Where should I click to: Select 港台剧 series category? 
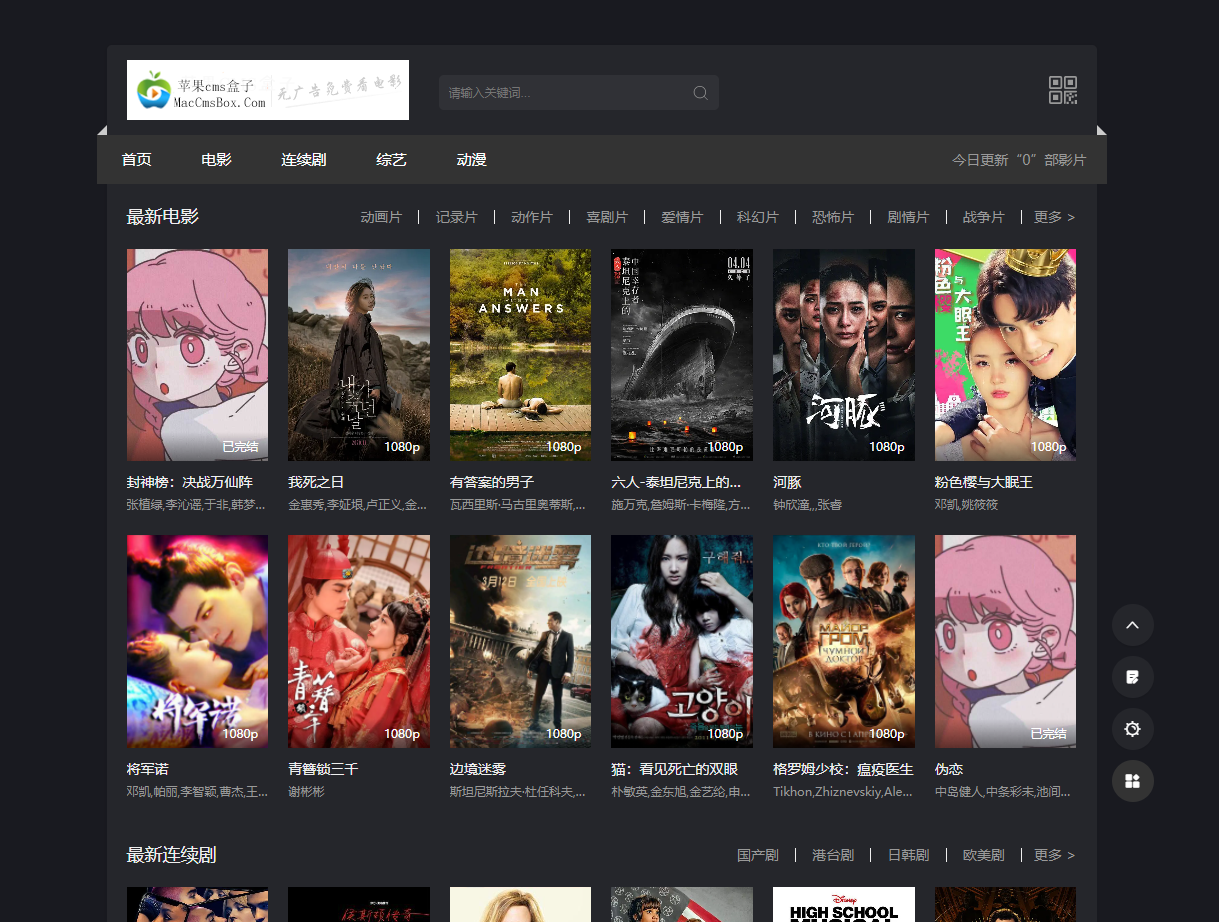pos(833,855)
